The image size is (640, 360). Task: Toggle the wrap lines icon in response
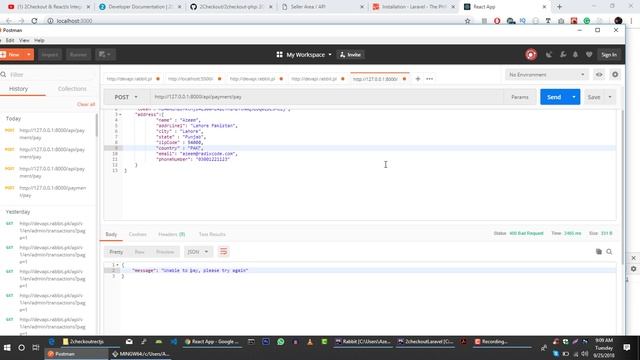223,251
